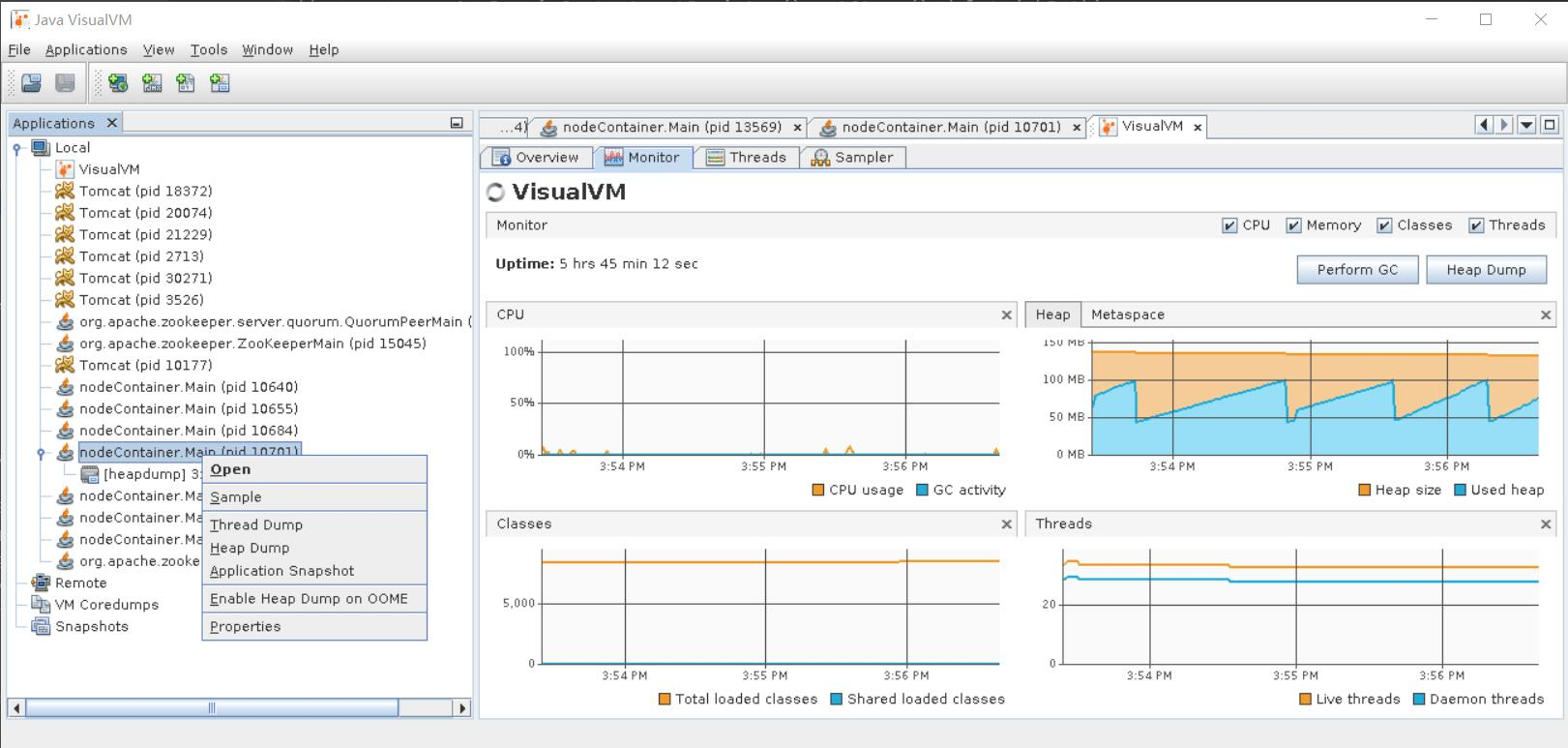Click the nodeContainer.Main (pid 10640) icon
1568x748 pixels.
(x=65, y=387)
